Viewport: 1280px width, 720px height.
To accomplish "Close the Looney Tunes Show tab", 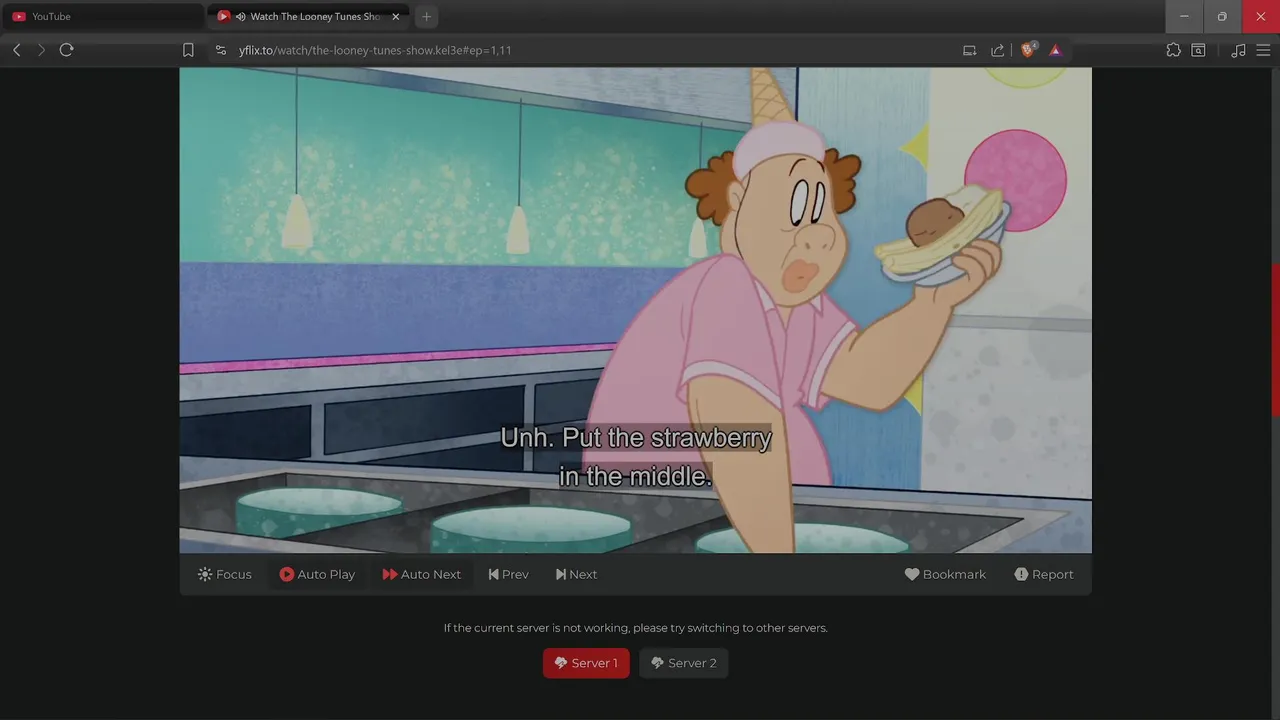I will pyautogui.click(x=396, y=17).
